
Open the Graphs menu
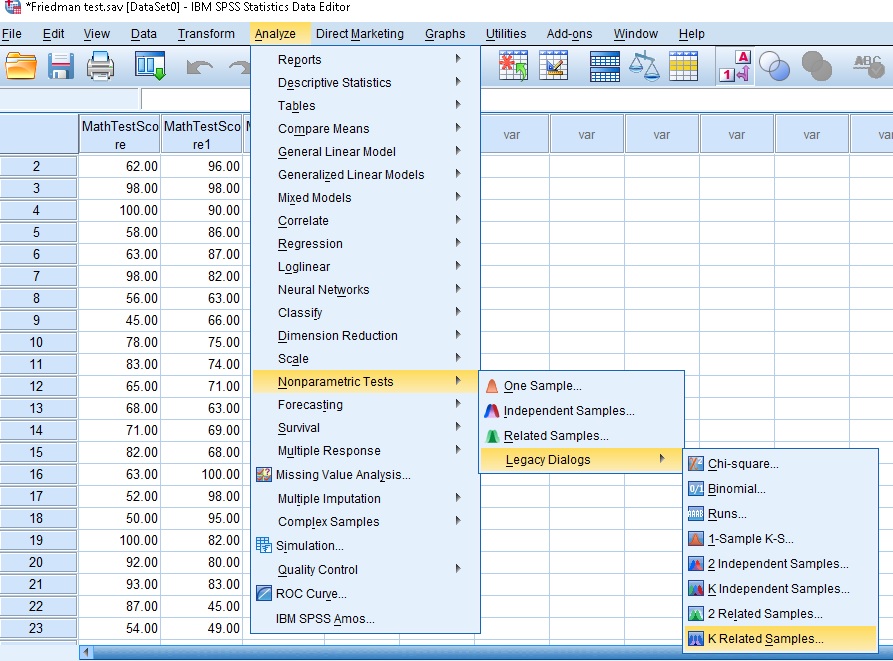pyautogui.click(x=445, y=34)
